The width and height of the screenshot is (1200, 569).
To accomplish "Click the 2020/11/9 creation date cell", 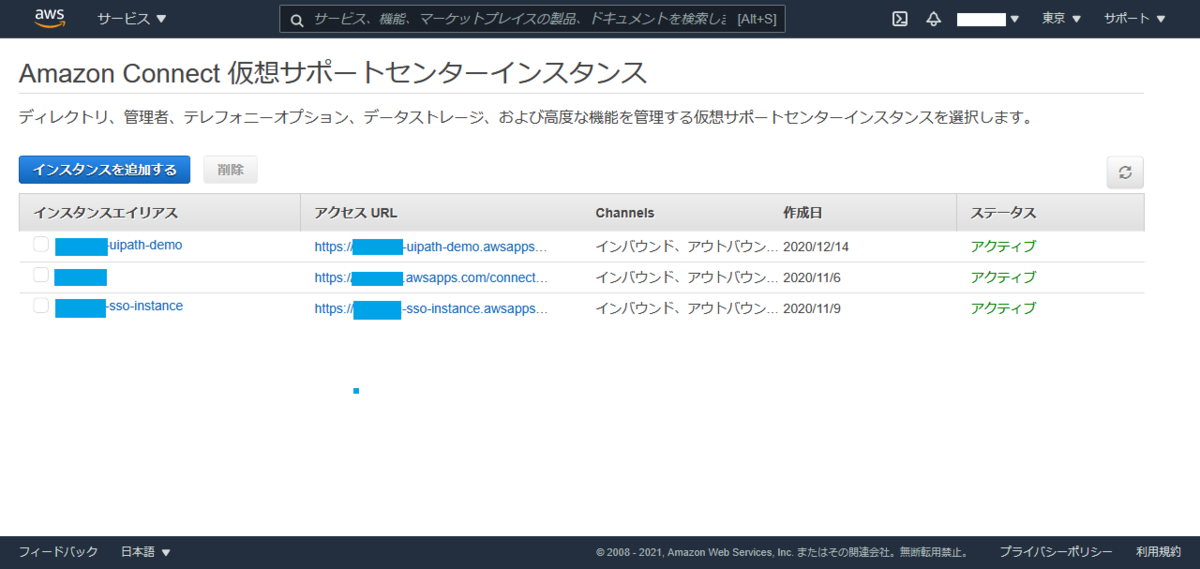I will click(812, 308).
